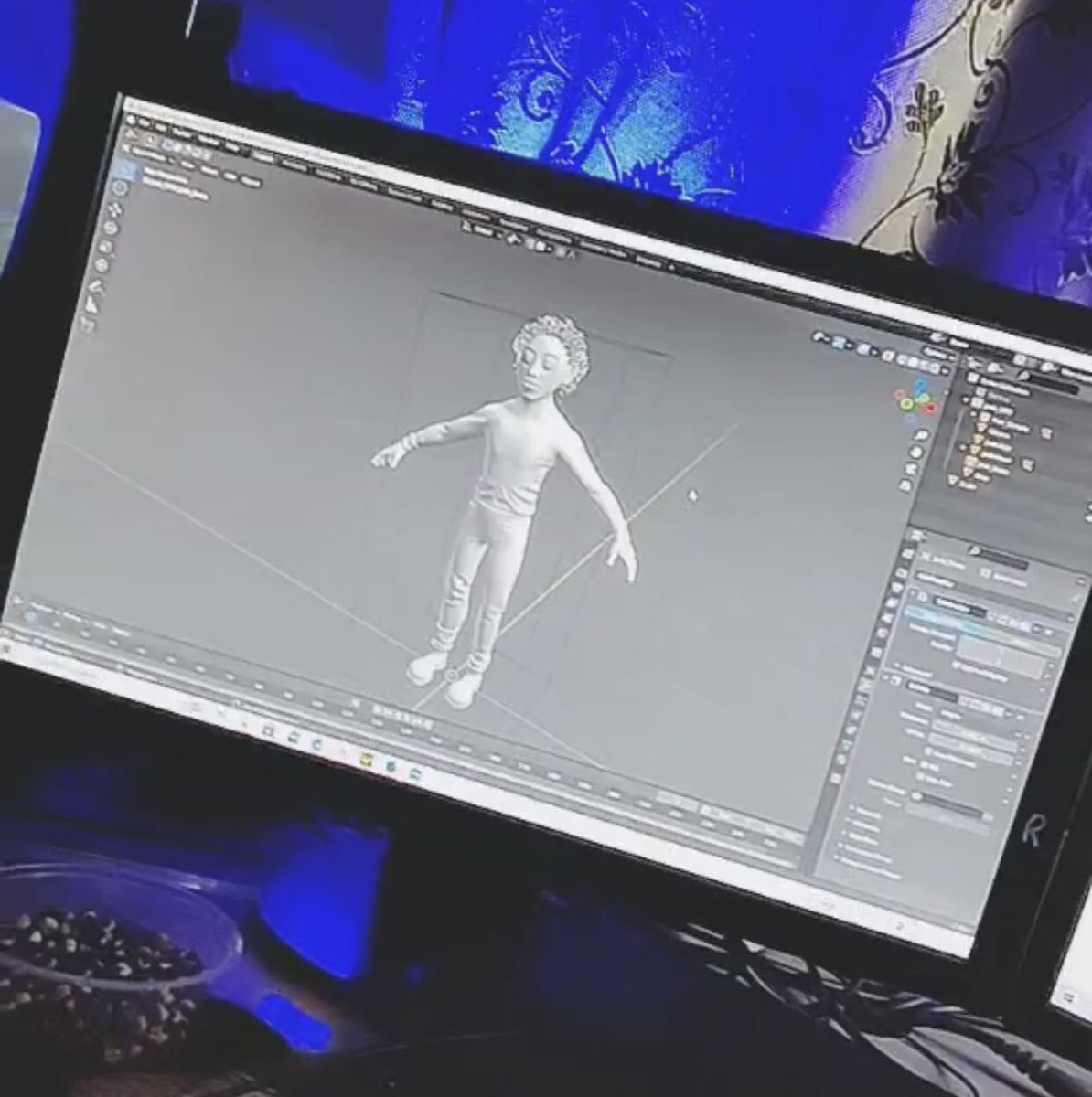Click the zoom magnifier icon below the gizmo
Image resolution: width=1092 pixels, height=1097 pixels.
[922, 434]
